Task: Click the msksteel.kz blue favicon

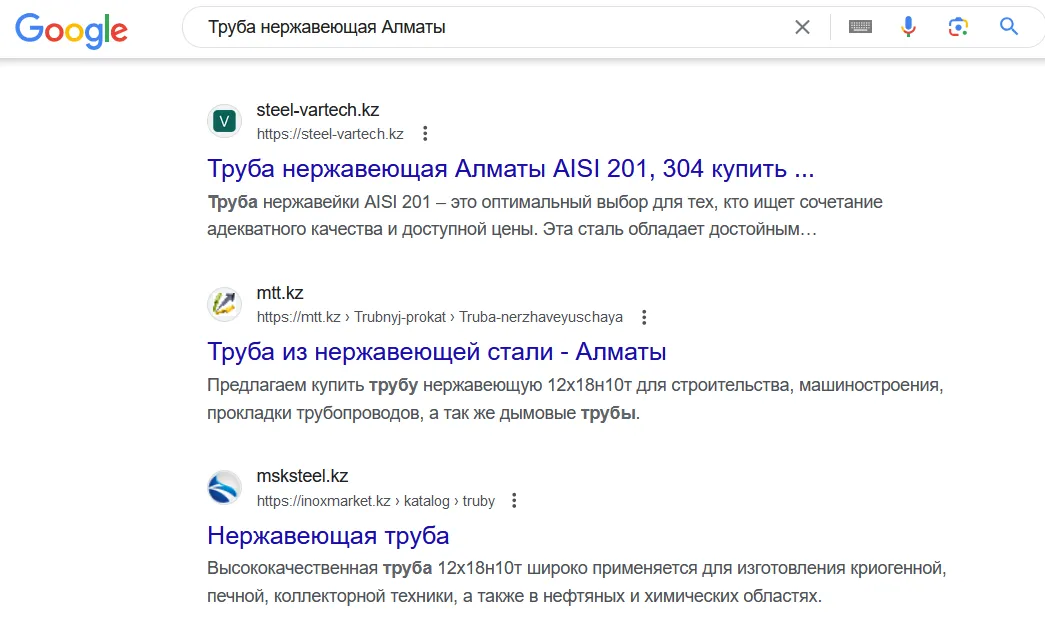Action: pos(225,488)
